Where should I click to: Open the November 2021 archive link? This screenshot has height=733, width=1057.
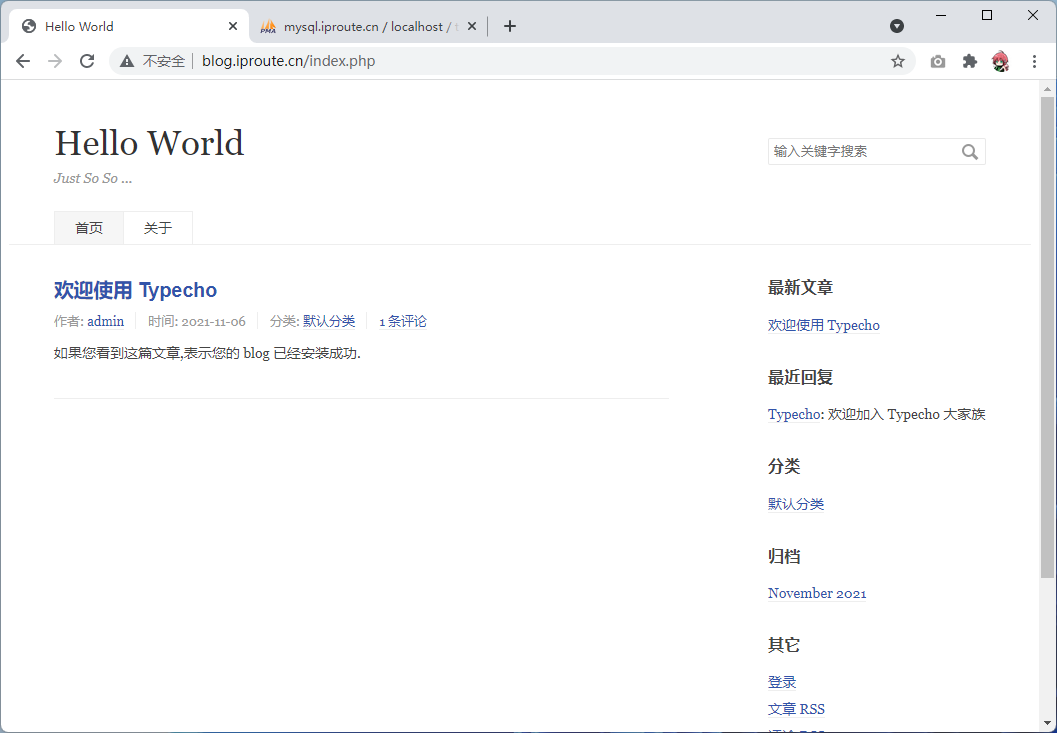click(x=817, y=593)
